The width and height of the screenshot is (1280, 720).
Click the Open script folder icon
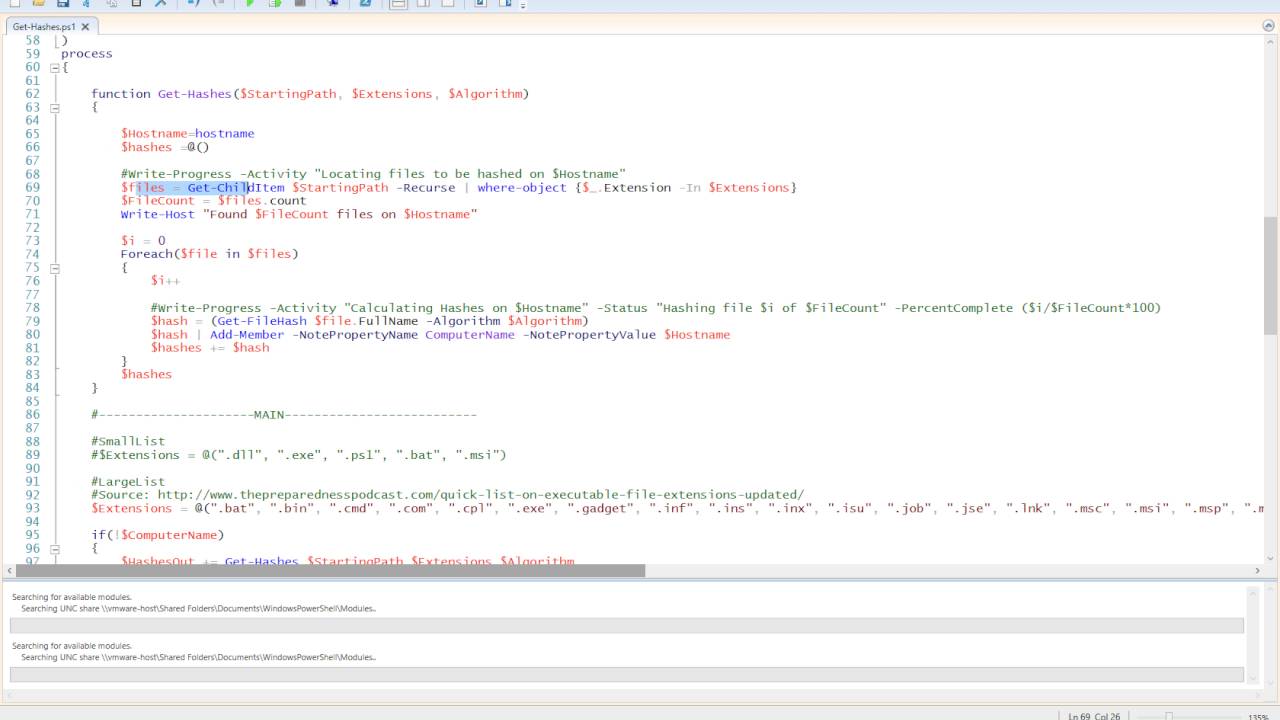click(37, 4)
